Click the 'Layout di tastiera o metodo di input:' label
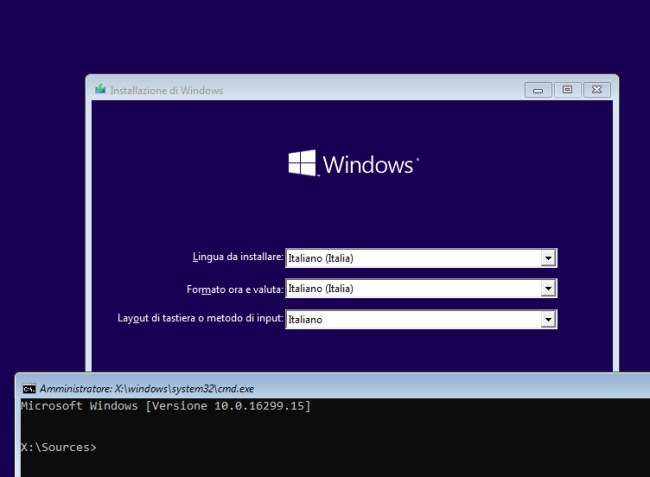The height and width of the screenshot is (477, 650). tap(201, 318)
